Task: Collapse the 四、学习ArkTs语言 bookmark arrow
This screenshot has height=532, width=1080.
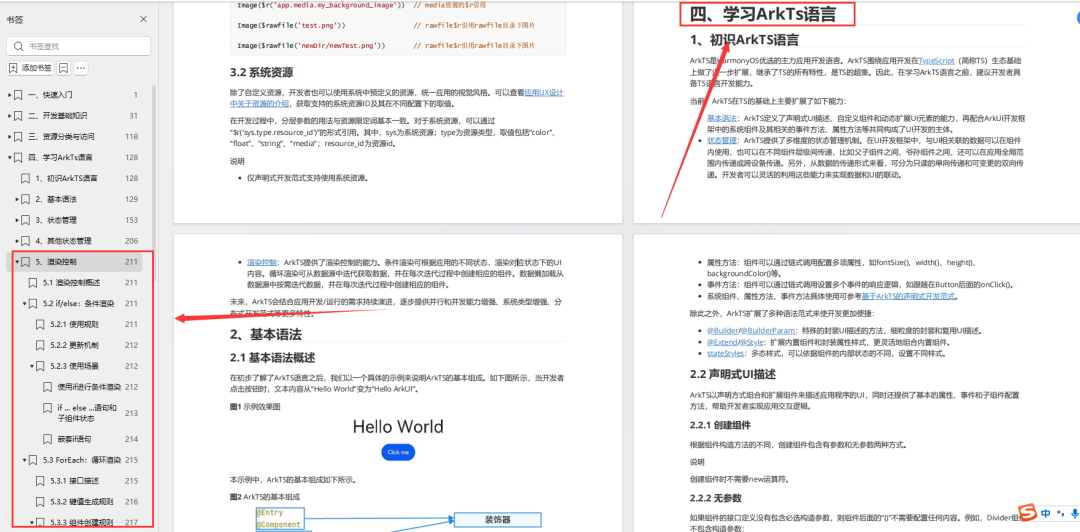Action: [x=10, y=158]
